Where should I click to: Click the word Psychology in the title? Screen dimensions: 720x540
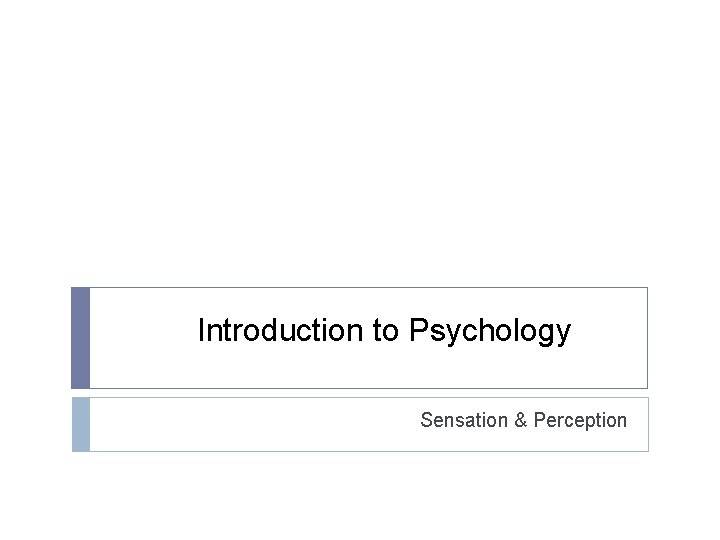[490, 332]
